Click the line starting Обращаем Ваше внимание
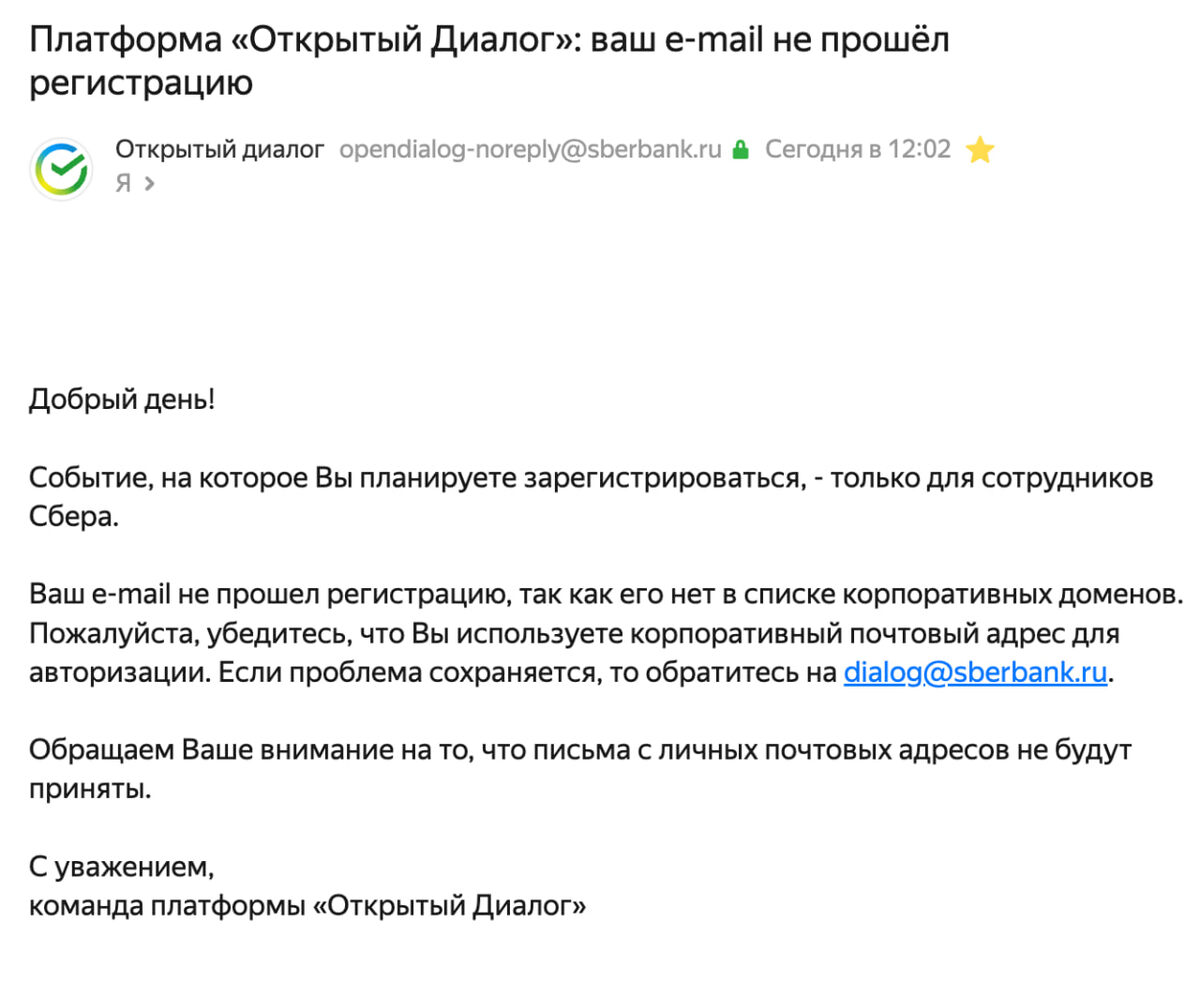This screenshot has width=1200, height=998. pyautogui.click(x=580, y=749)
